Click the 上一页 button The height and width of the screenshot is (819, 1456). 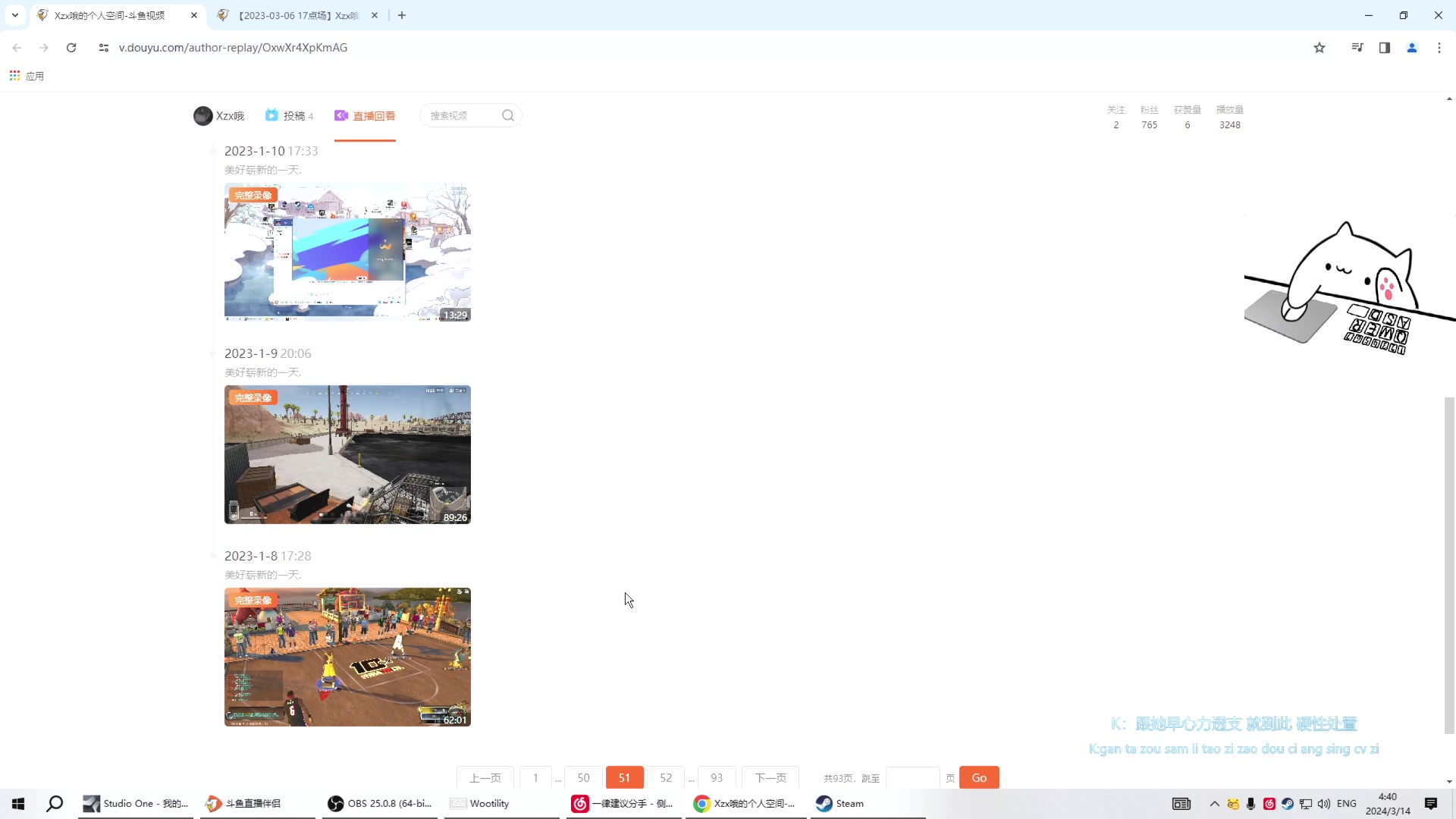pos(486,779)
